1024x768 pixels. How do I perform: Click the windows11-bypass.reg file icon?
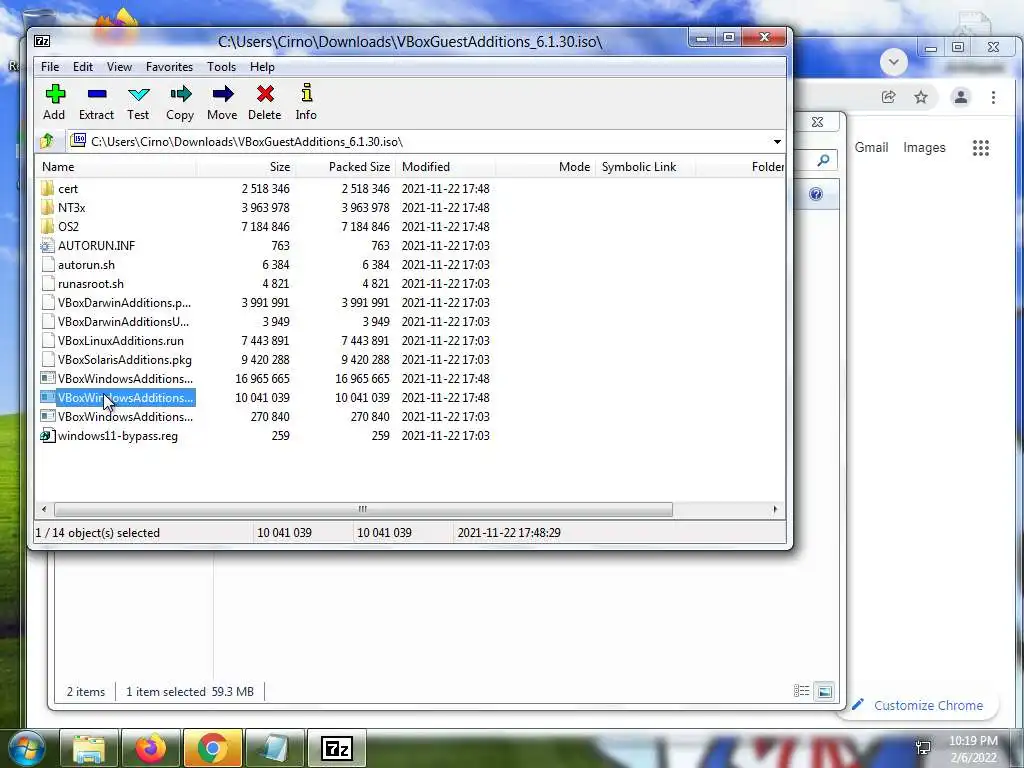coord(47,436)
